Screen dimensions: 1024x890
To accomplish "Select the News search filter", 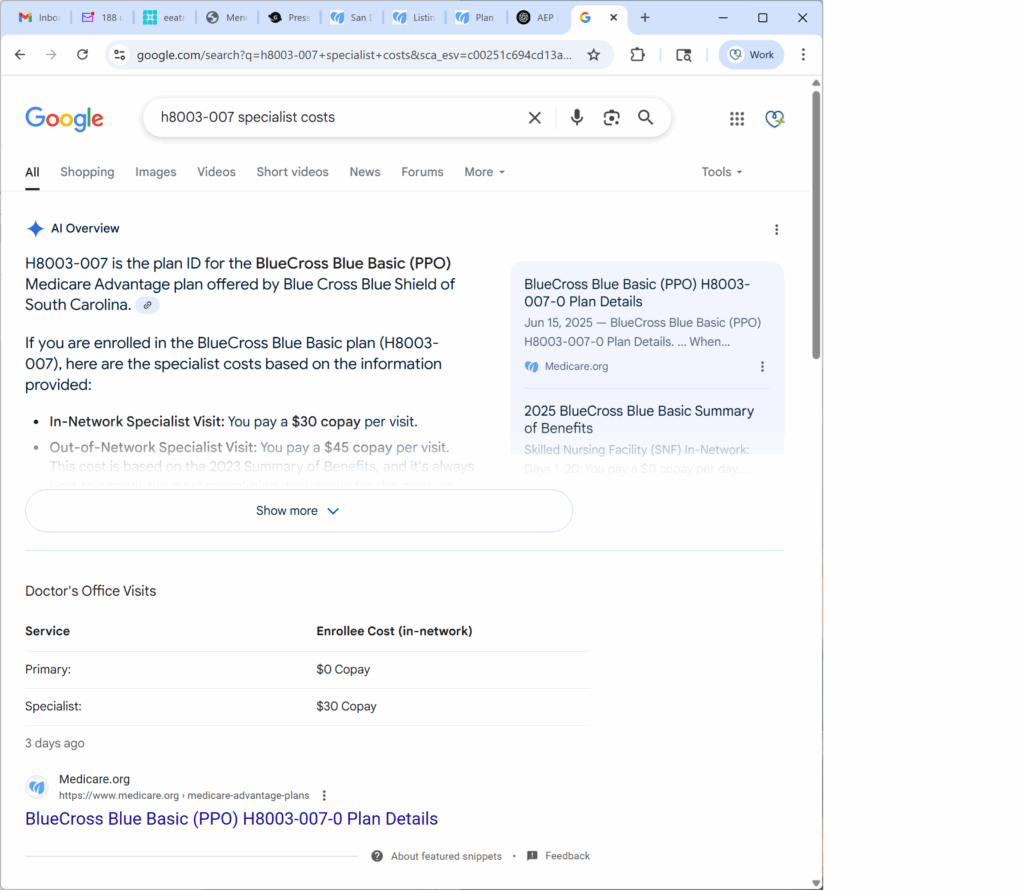I will (x=364, y=172).
